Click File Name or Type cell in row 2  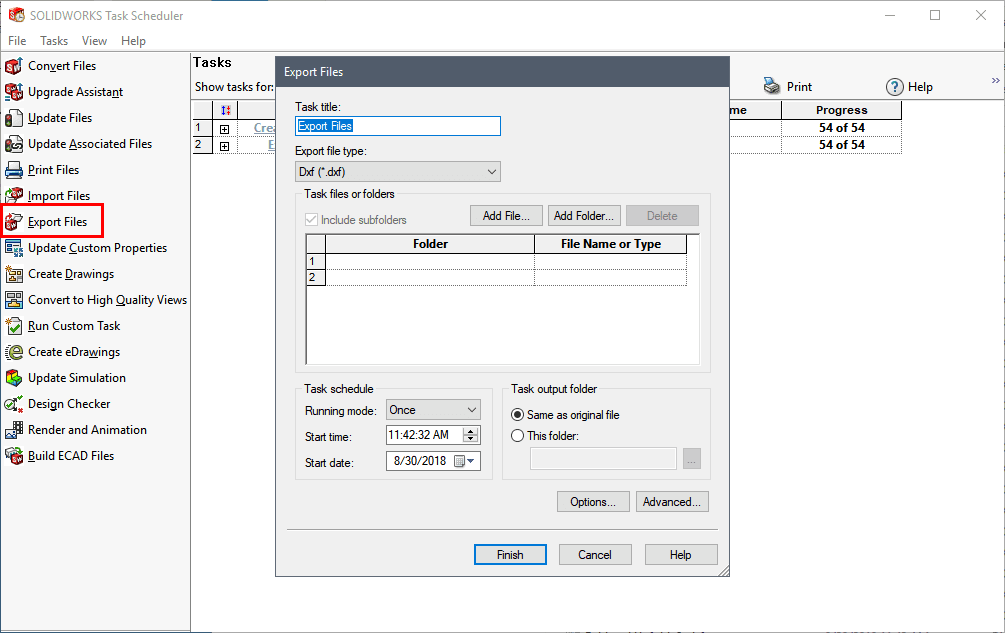[x=611, y=277]
